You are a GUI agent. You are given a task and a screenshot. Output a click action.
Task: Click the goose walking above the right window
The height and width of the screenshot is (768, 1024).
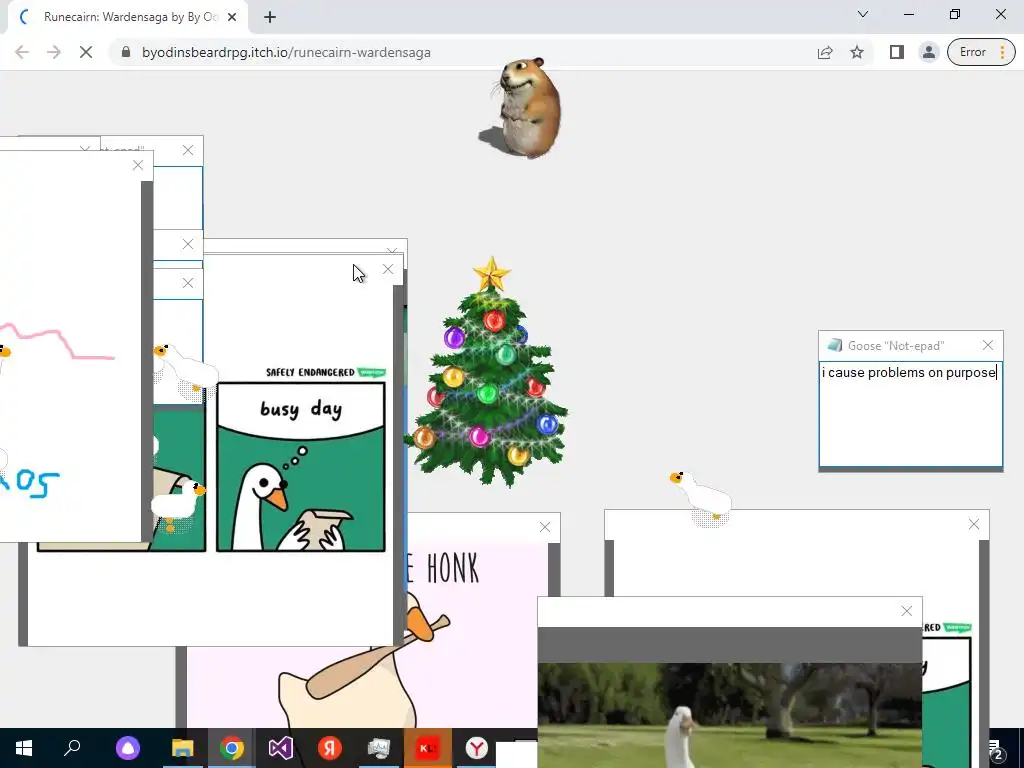701,497
